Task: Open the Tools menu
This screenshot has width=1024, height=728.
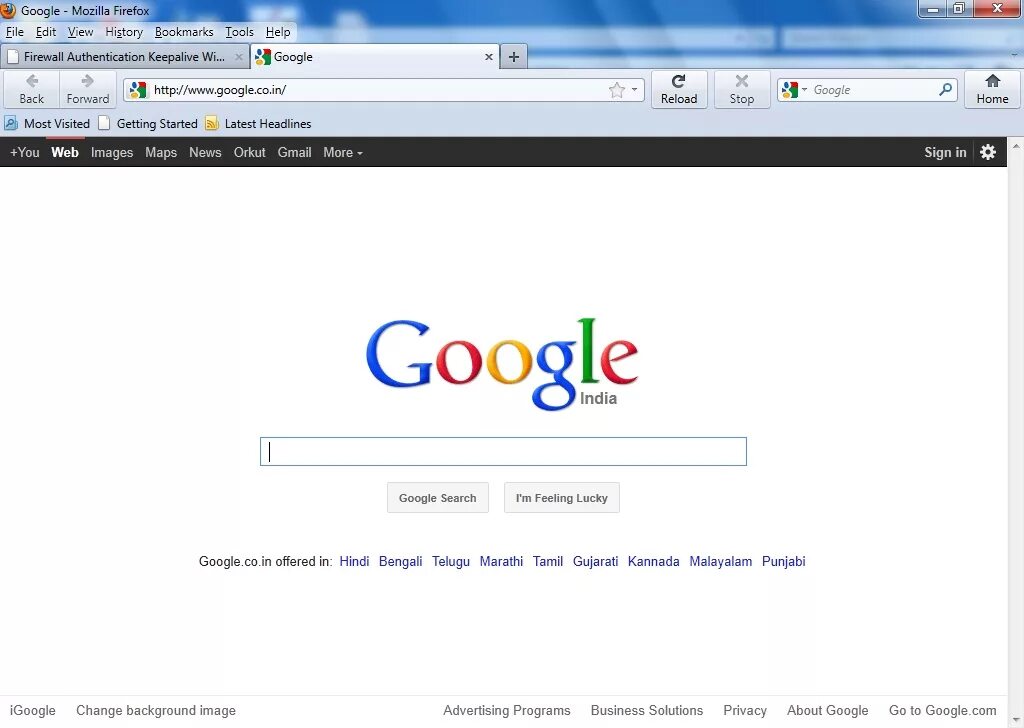Action: 239,32
